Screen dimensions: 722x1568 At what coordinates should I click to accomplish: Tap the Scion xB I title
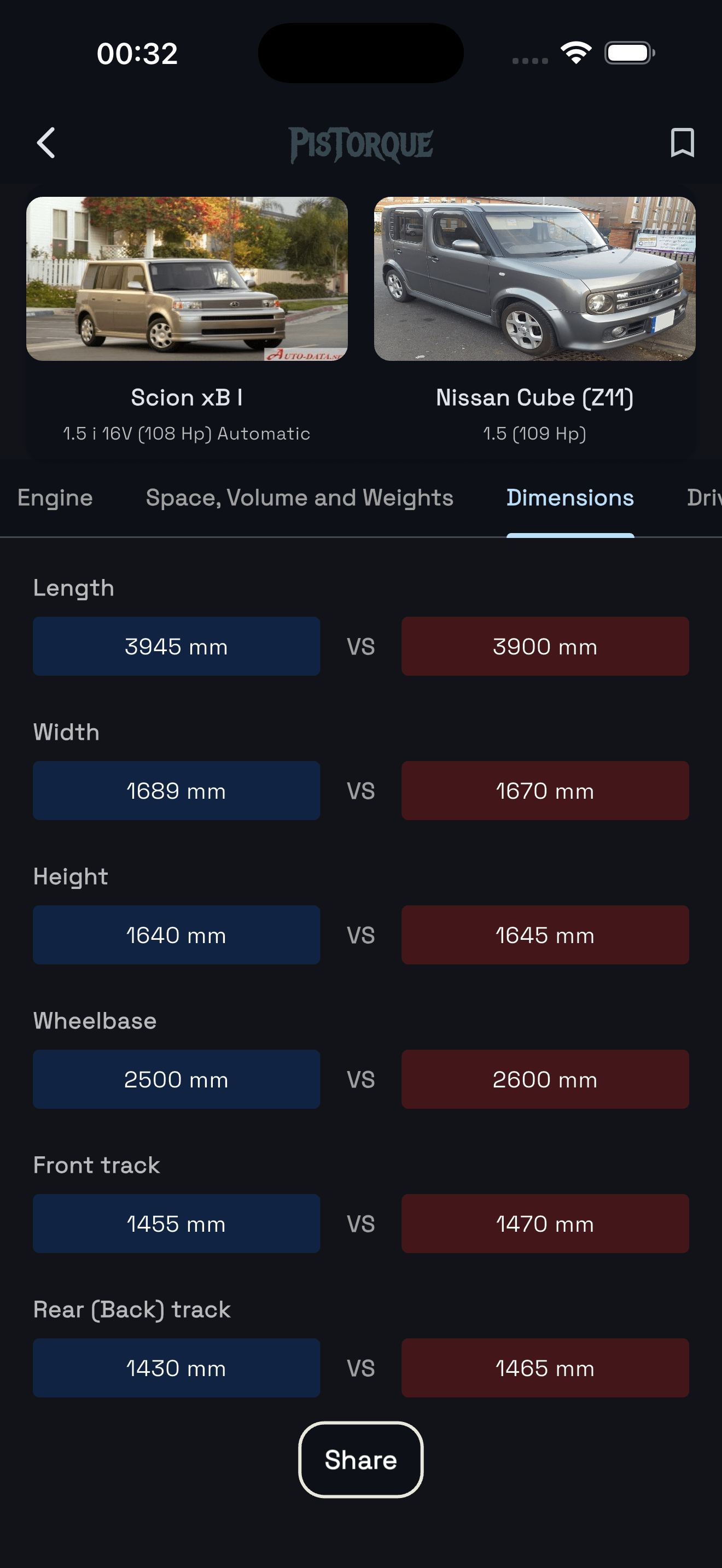pos(187,397)
